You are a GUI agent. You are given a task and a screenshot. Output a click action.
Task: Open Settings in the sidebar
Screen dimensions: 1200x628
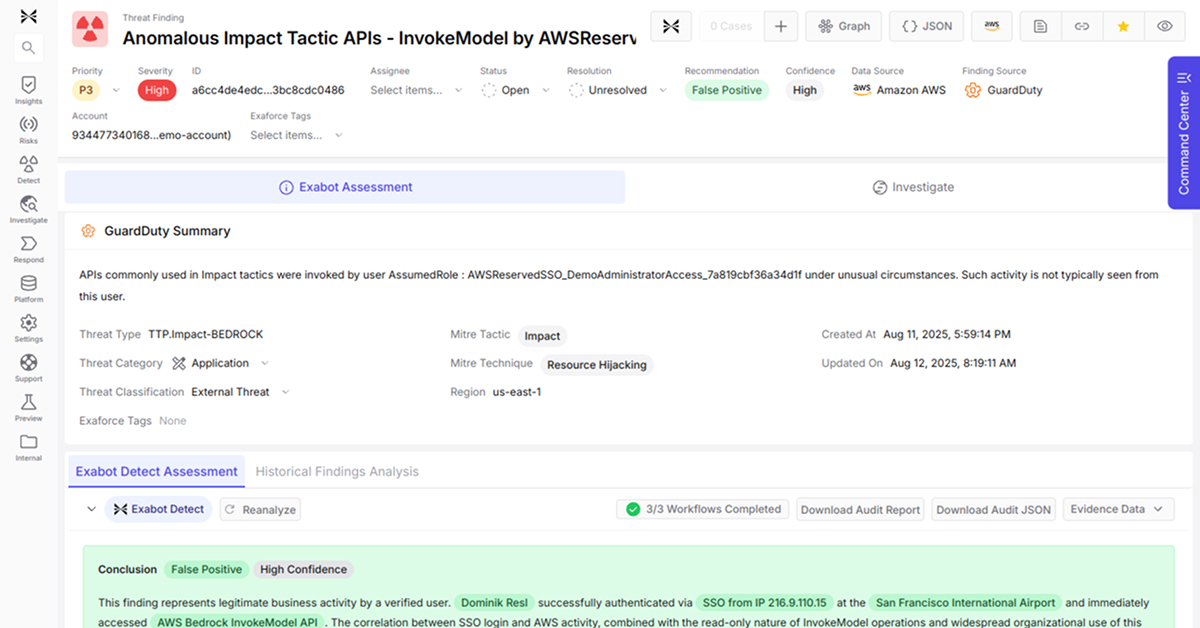pyautogui.click(x=28, y=328)
